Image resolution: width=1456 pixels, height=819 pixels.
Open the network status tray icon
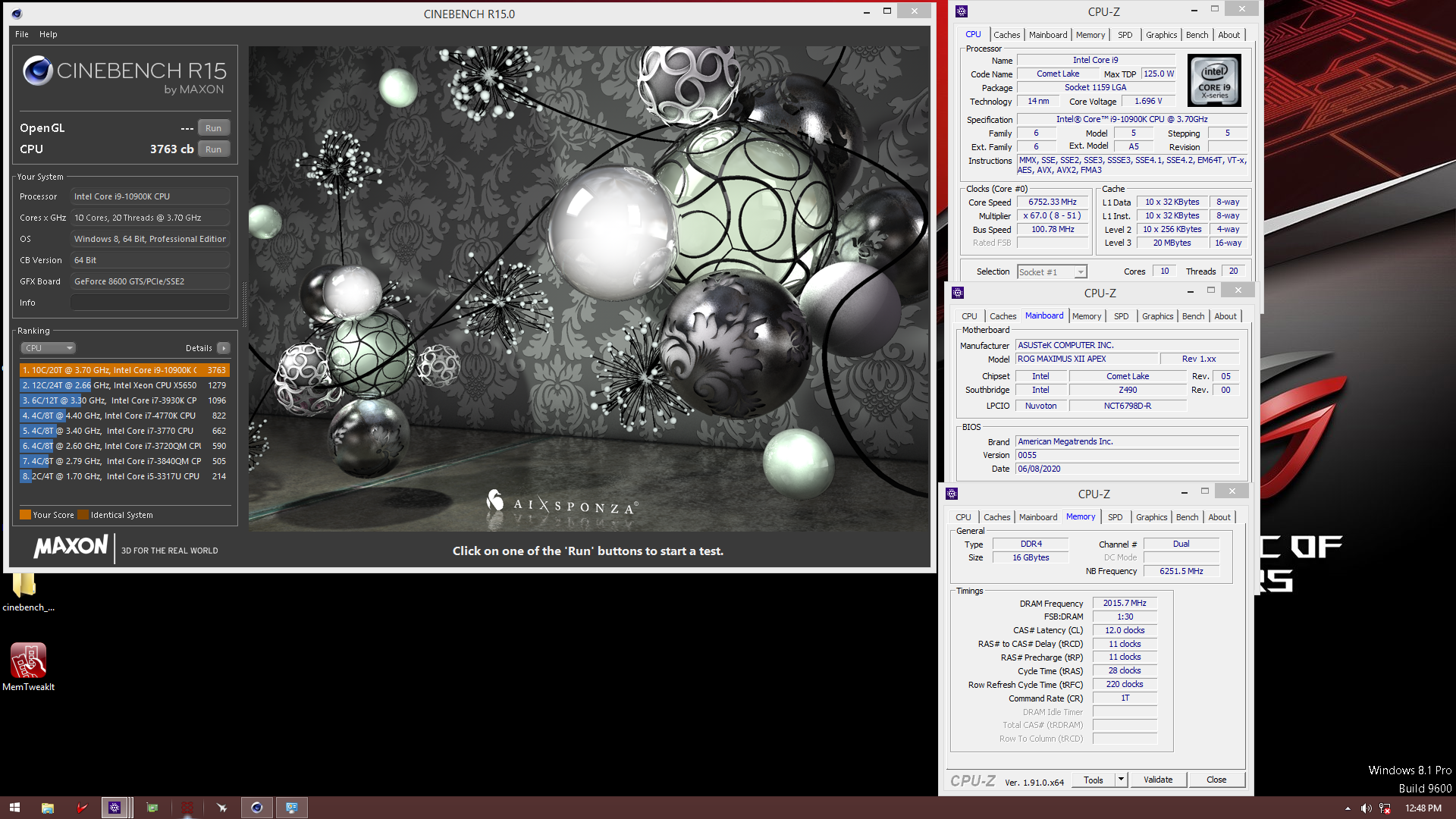1385,808
